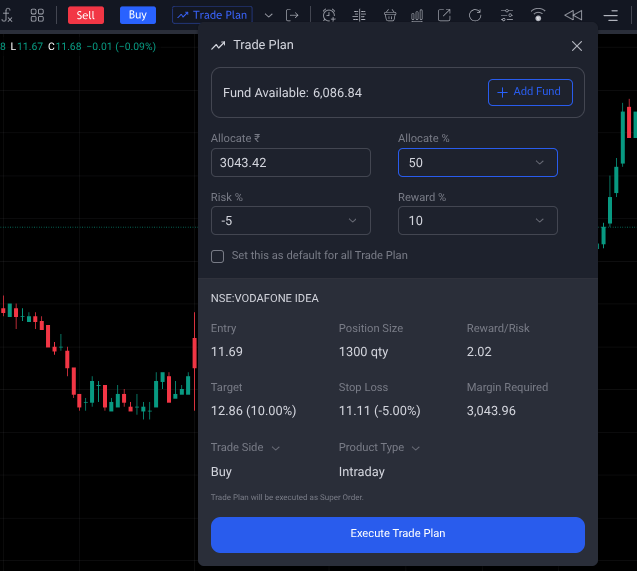Open the basket icon in toolbar
This screenshot has height=571, width=637.
pos(389,15)
